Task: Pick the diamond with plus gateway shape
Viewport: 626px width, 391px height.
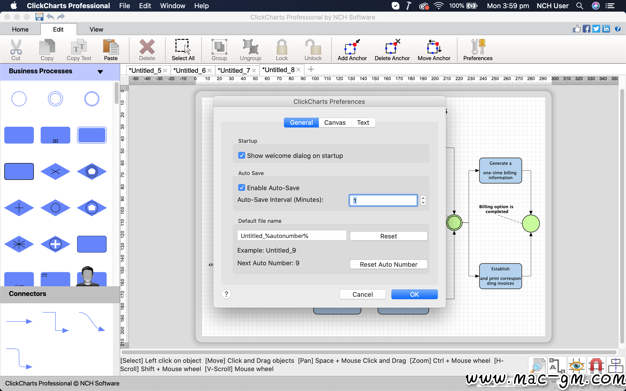Action: tap(19, 208)
